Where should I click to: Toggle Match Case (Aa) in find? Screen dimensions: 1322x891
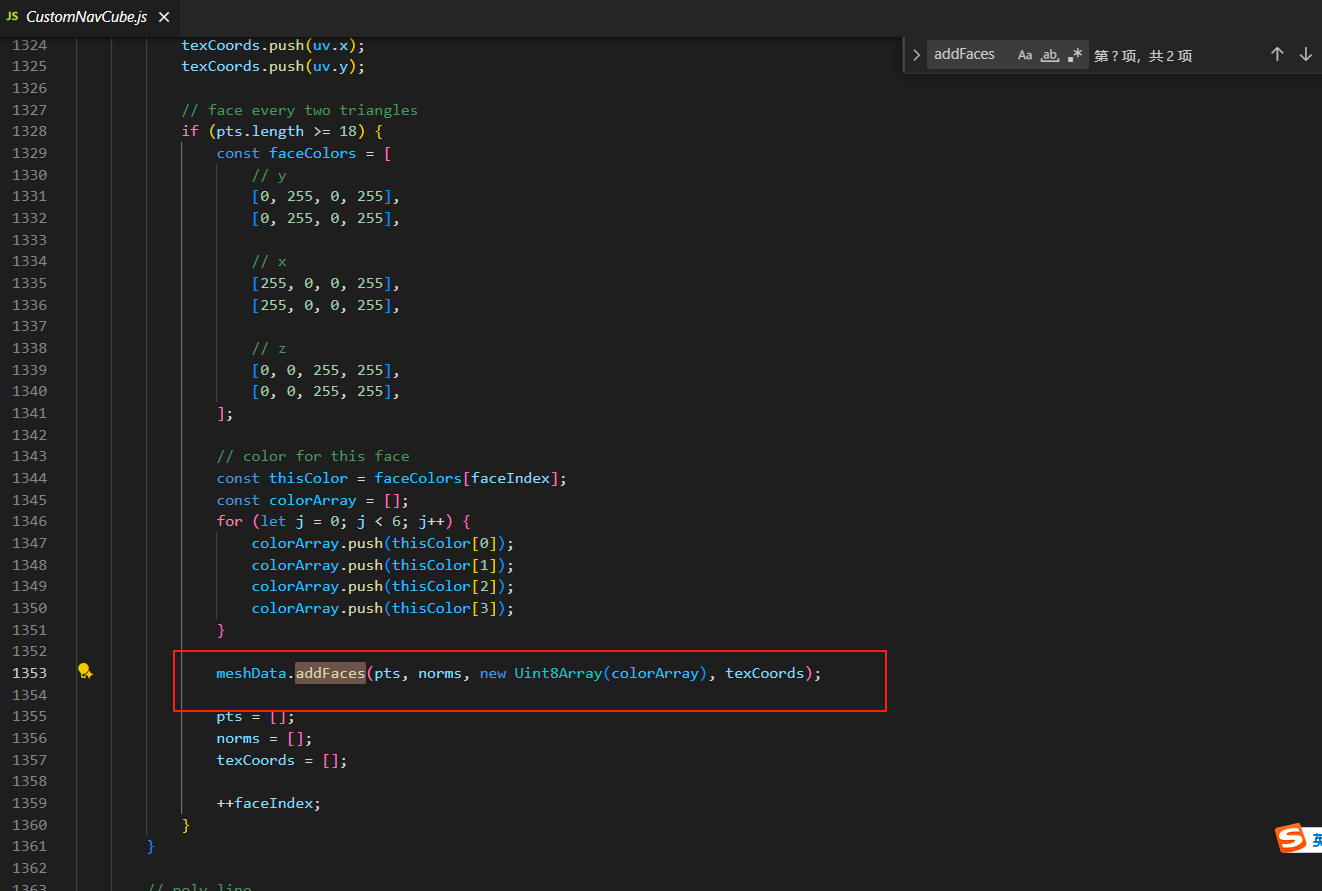click(x=1025, y=55)
